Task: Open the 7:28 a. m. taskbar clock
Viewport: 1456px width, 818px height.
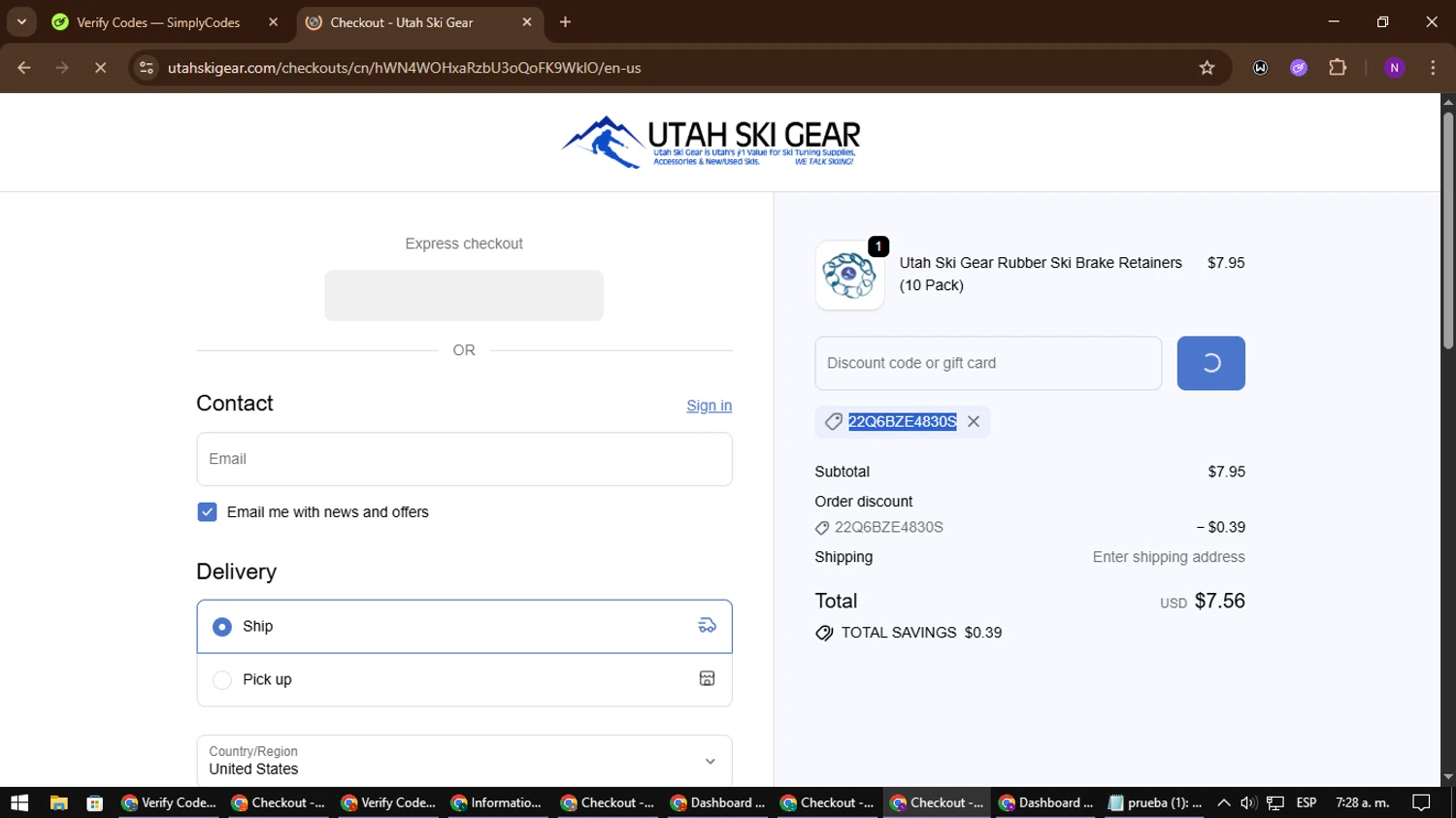Action: pyautogui.click(x=1363, y=802)
